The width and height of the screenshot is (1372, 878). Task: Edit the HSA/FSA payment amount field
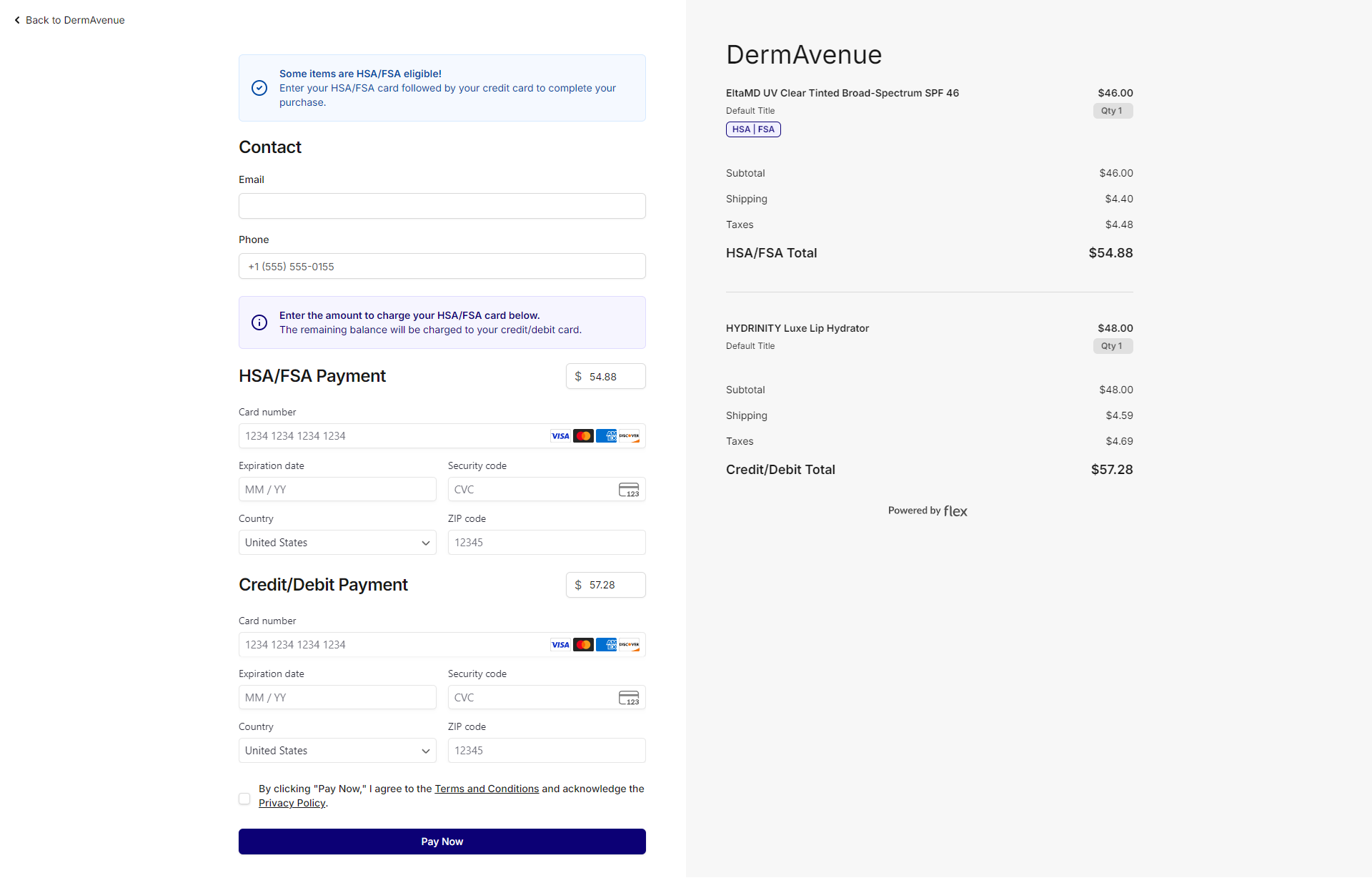[x=613, y=377]
